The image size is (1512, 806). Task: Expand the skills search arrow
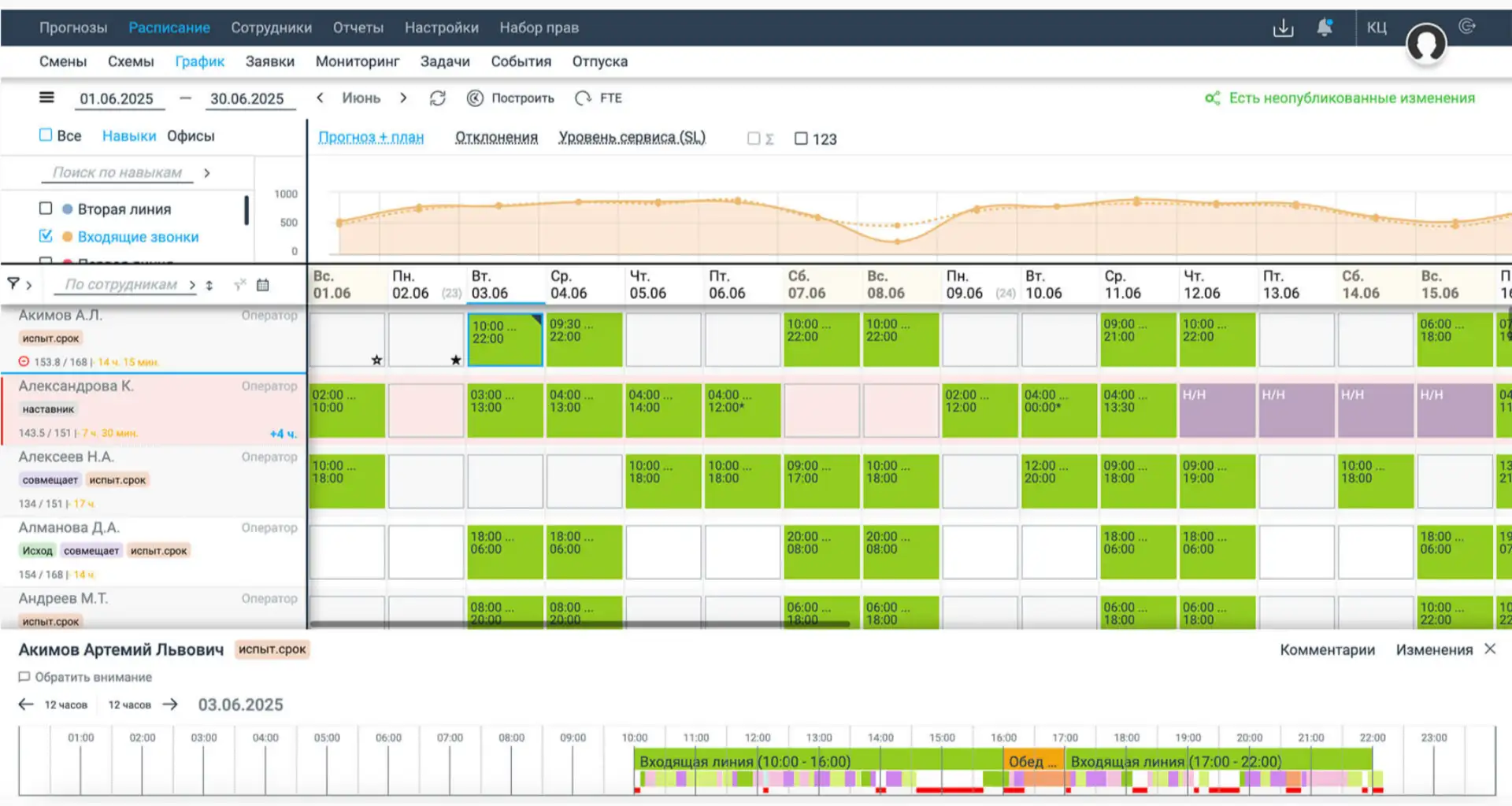[206, 172]
